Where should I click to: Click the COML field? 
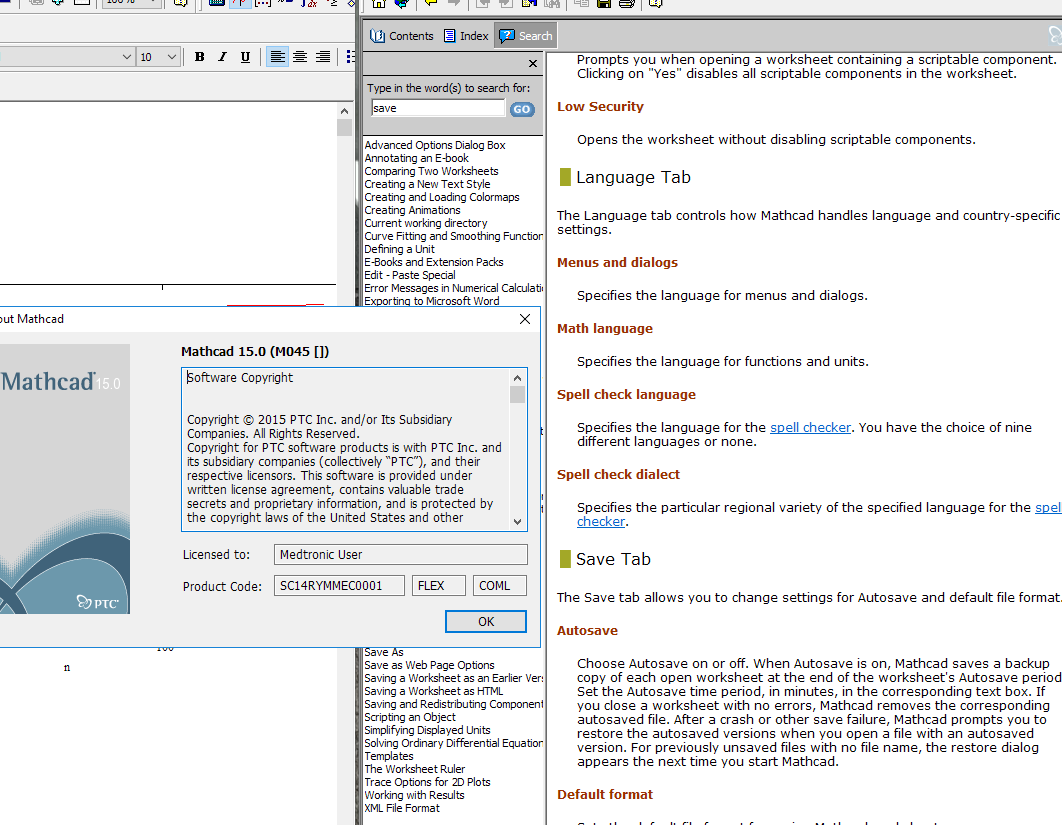point(500,586)
